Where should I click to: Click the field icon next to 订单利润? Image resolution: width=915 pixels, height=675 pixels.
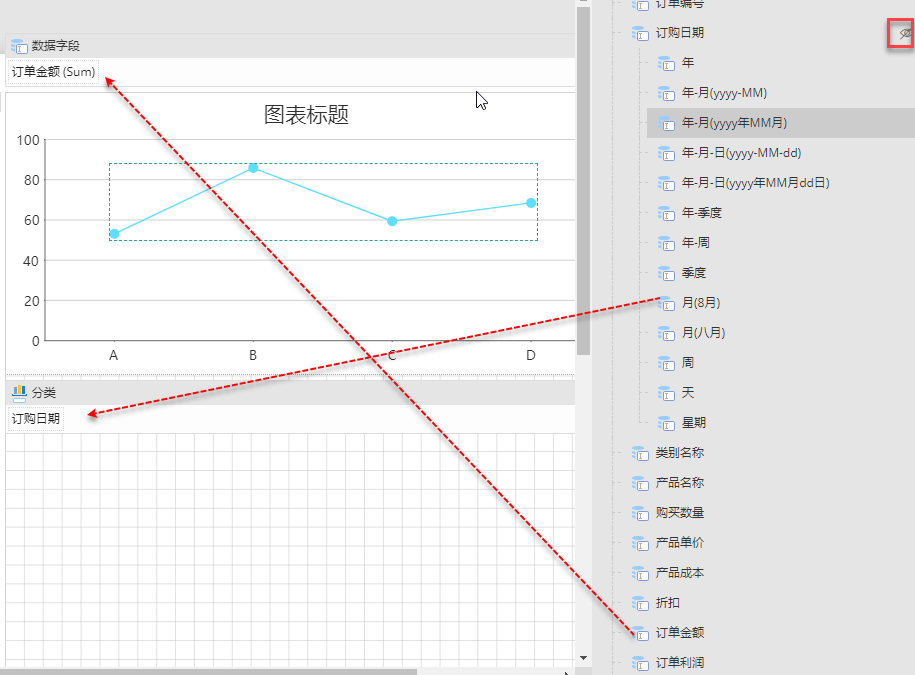pos(641,663)
